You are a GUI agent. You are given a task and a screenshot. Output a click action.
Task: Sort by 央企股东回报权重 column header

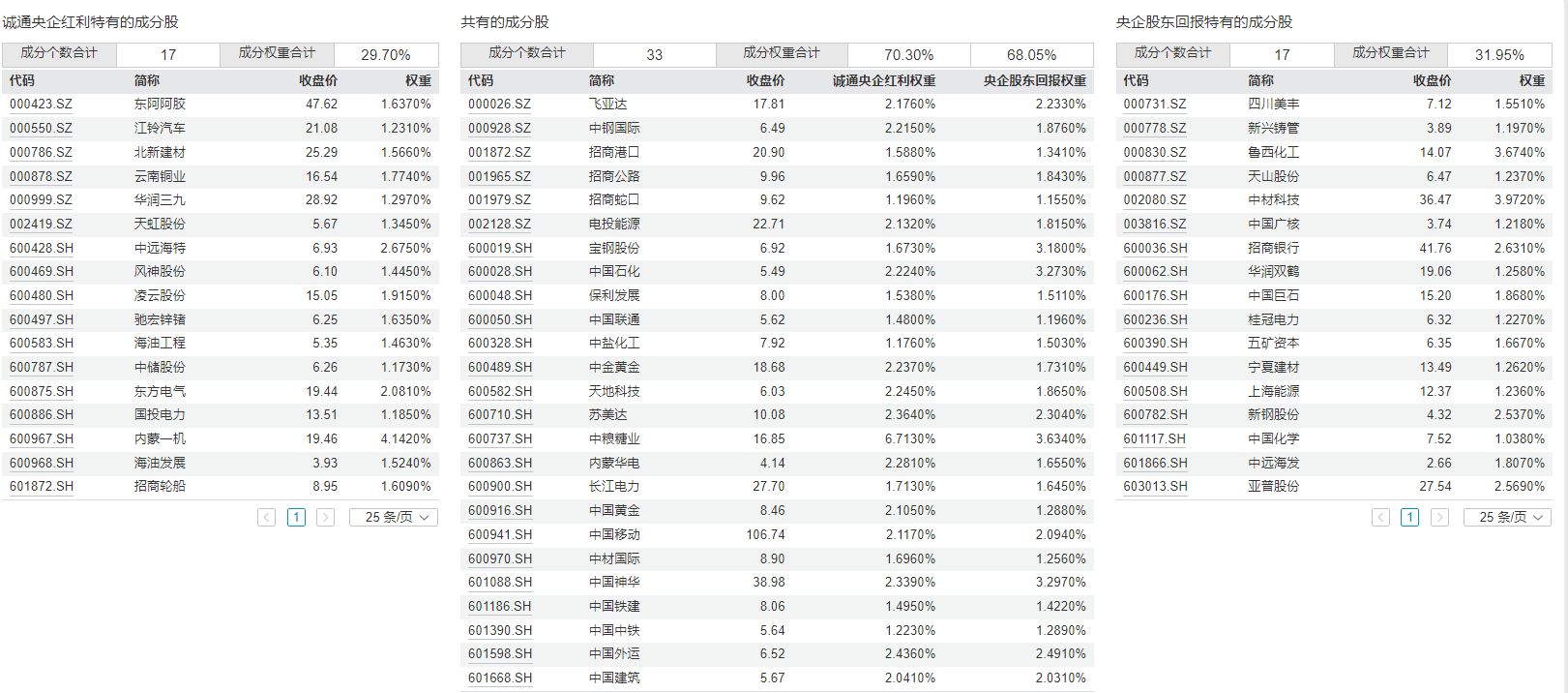(x=1035, y=80)
